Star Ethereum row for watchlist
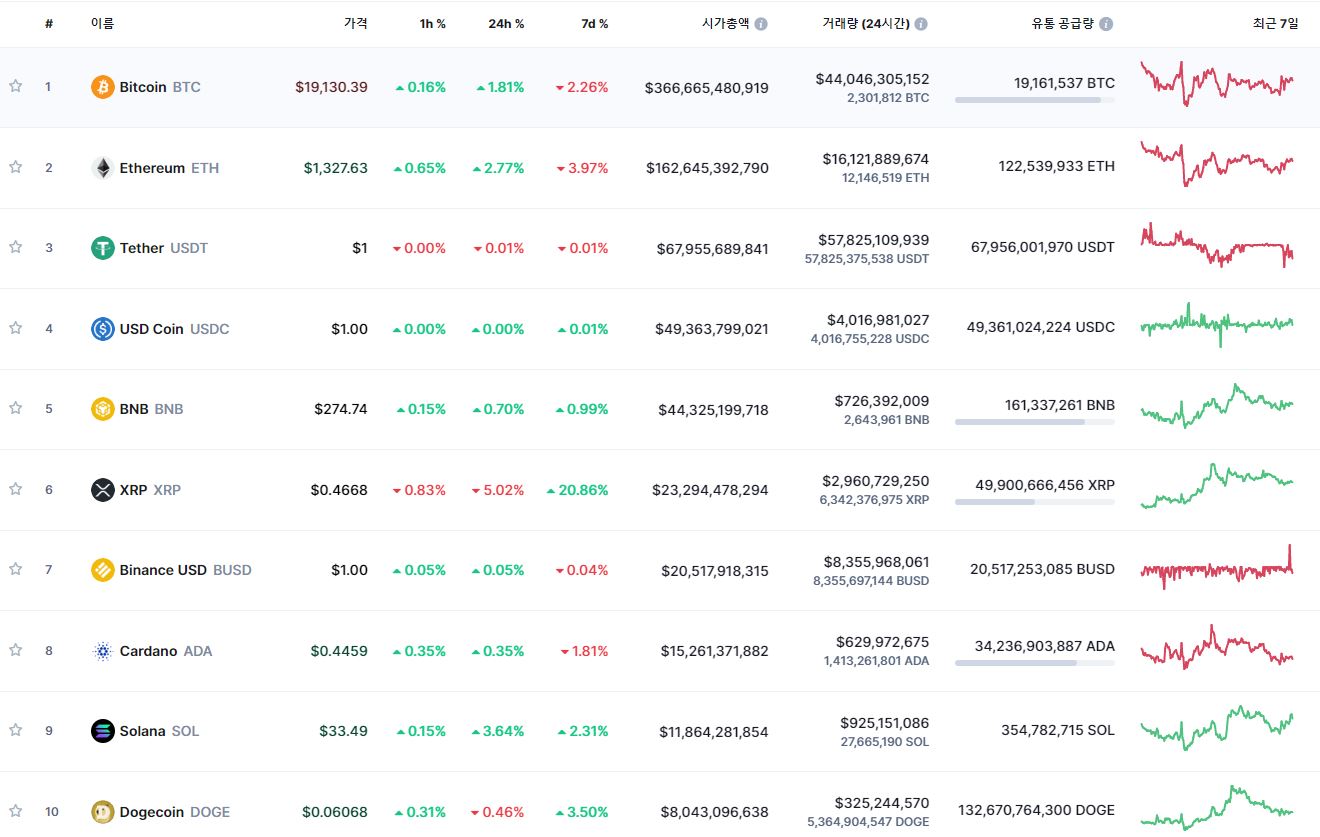This screenshot has width=1320, height=837. (15, 167)
